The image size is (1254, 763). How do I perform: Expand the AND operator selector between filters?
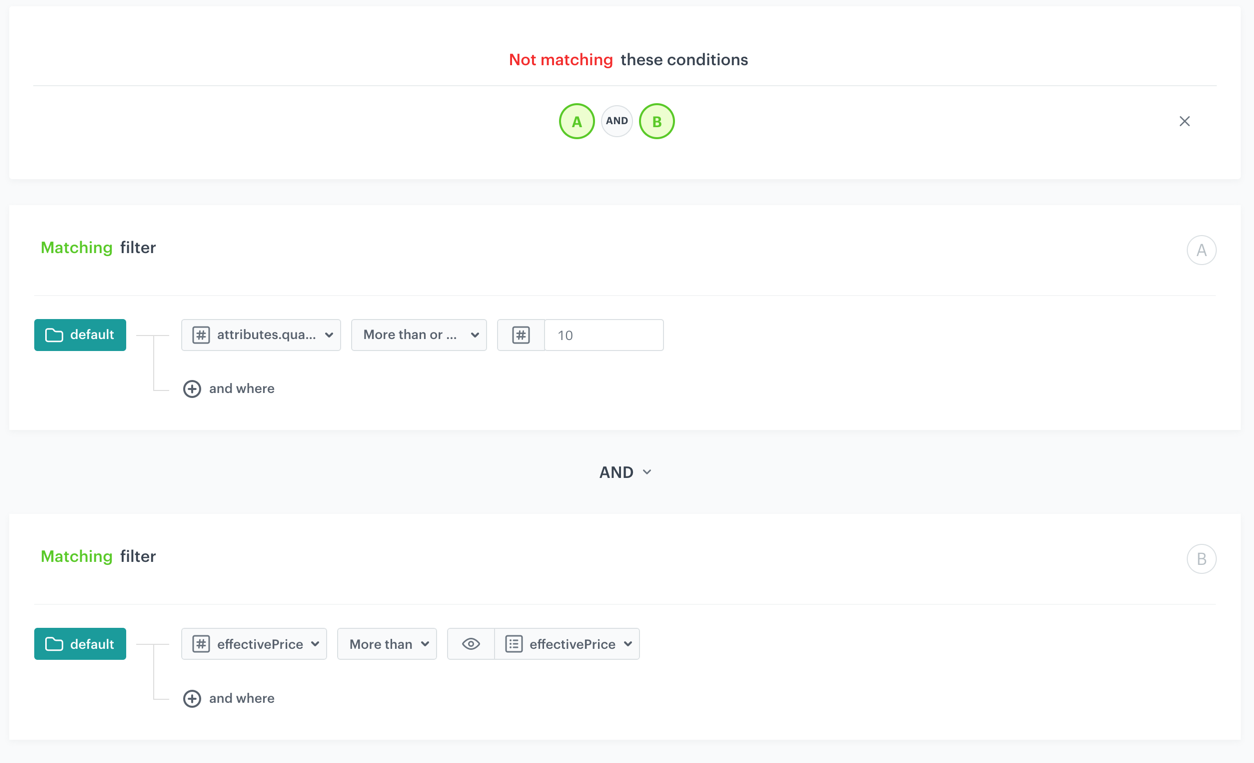(625, 472)
